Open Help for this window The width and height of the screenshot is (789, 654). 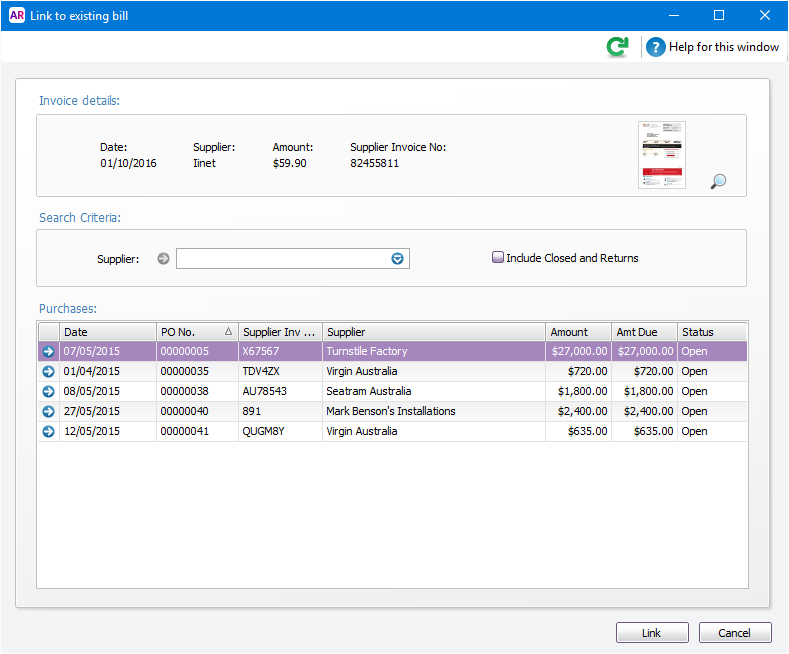pos(713,47)
